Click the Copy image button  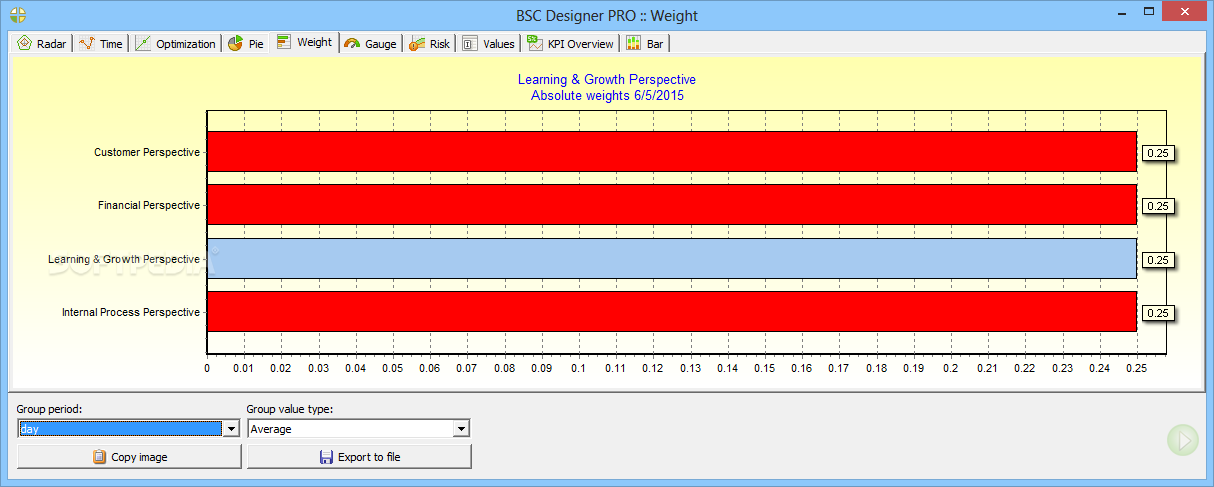pos(129,457)
